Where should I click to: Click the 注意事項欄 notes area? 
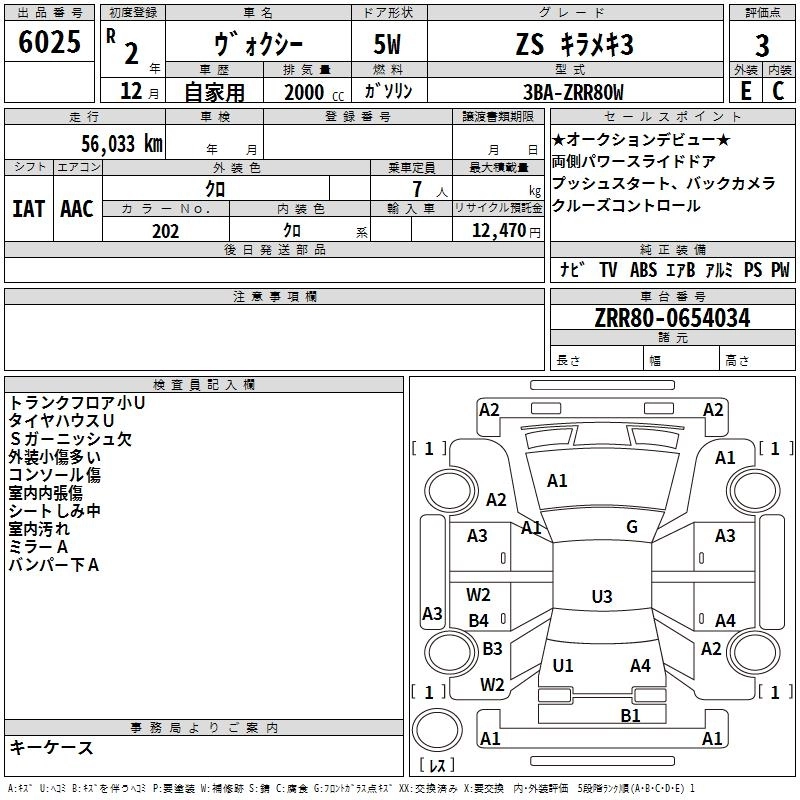[274, 337]
